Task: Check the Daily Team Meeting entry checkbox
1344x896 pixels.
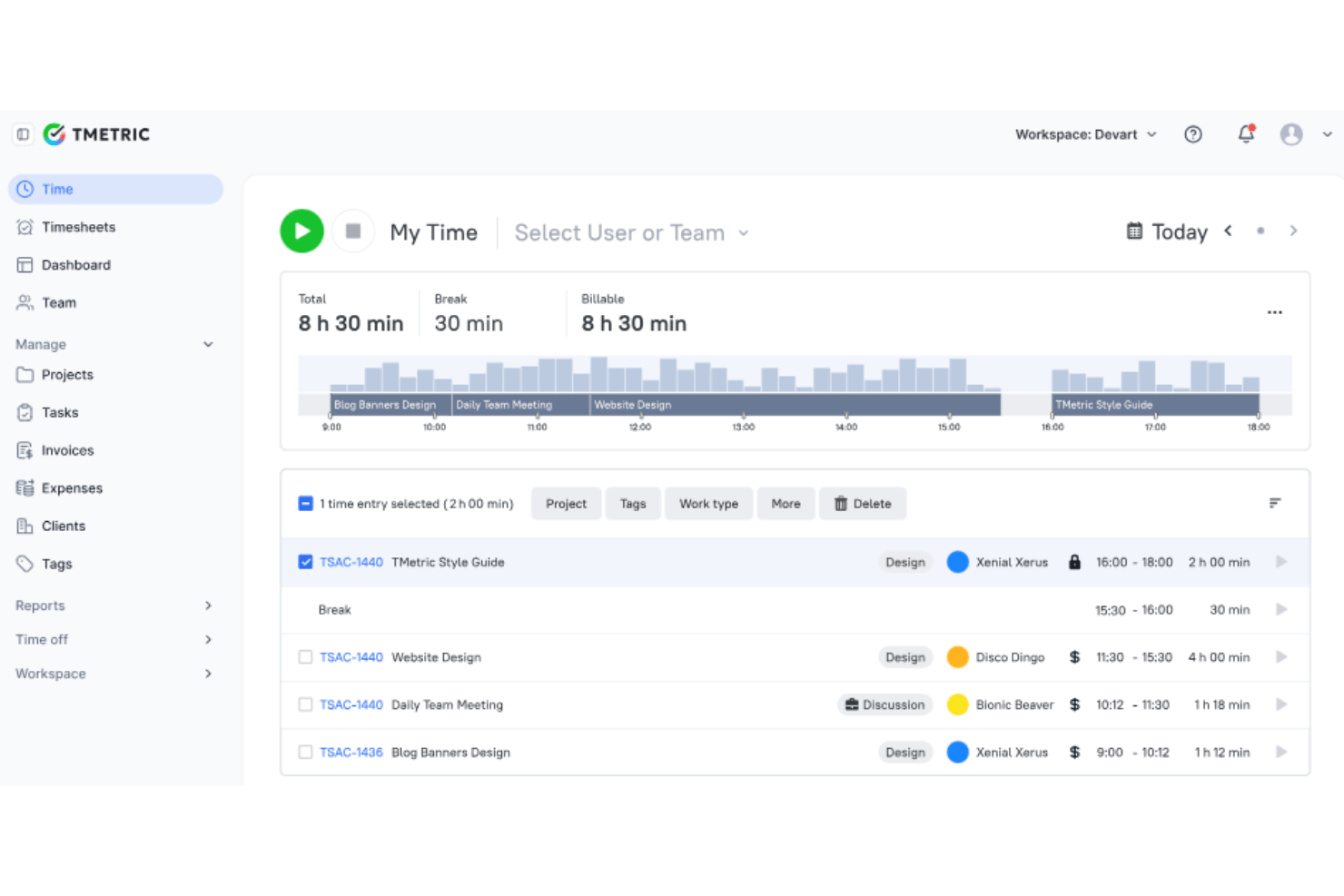Action: point(305,704)
